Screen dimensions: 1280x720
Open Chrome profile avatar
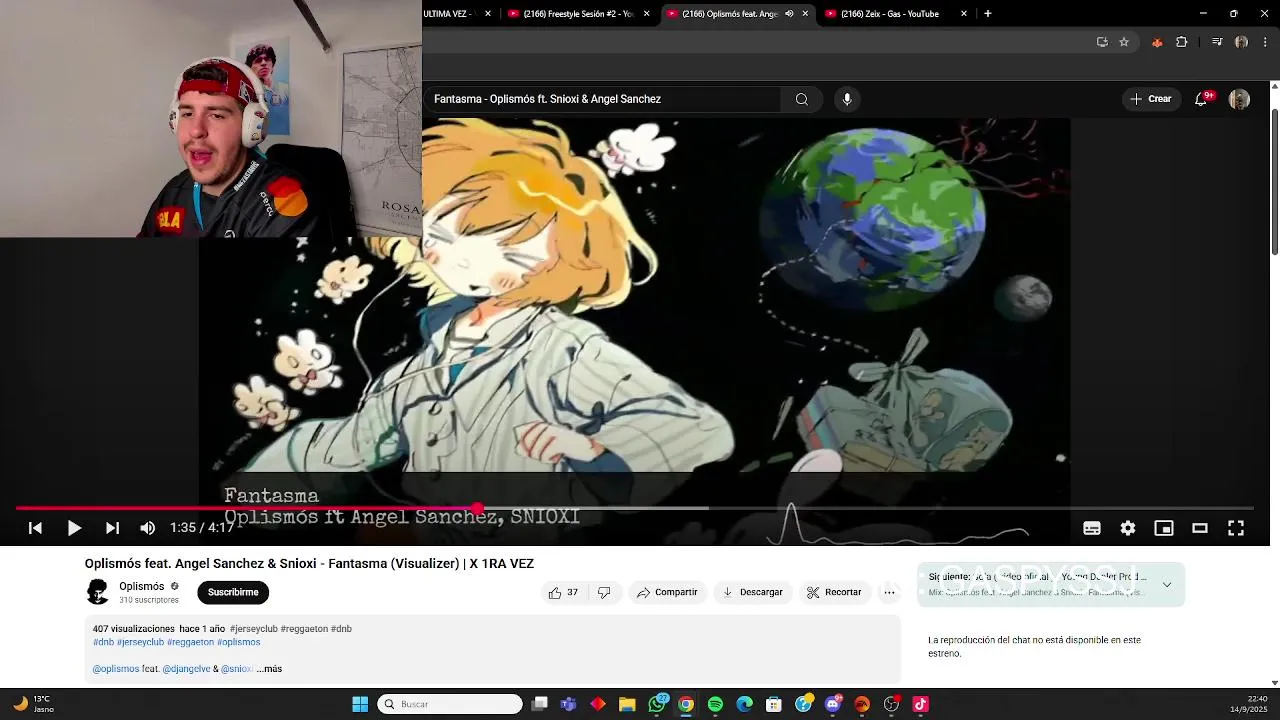[1241, 42]
